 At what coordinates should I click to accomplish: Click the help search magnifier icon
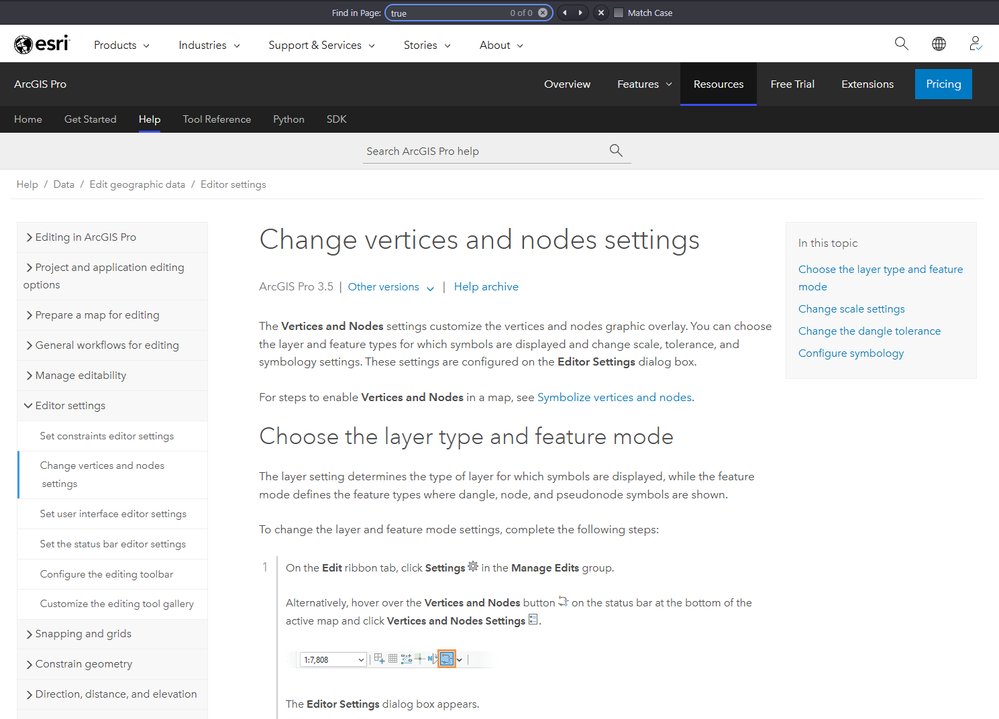[x=616, y=151]
